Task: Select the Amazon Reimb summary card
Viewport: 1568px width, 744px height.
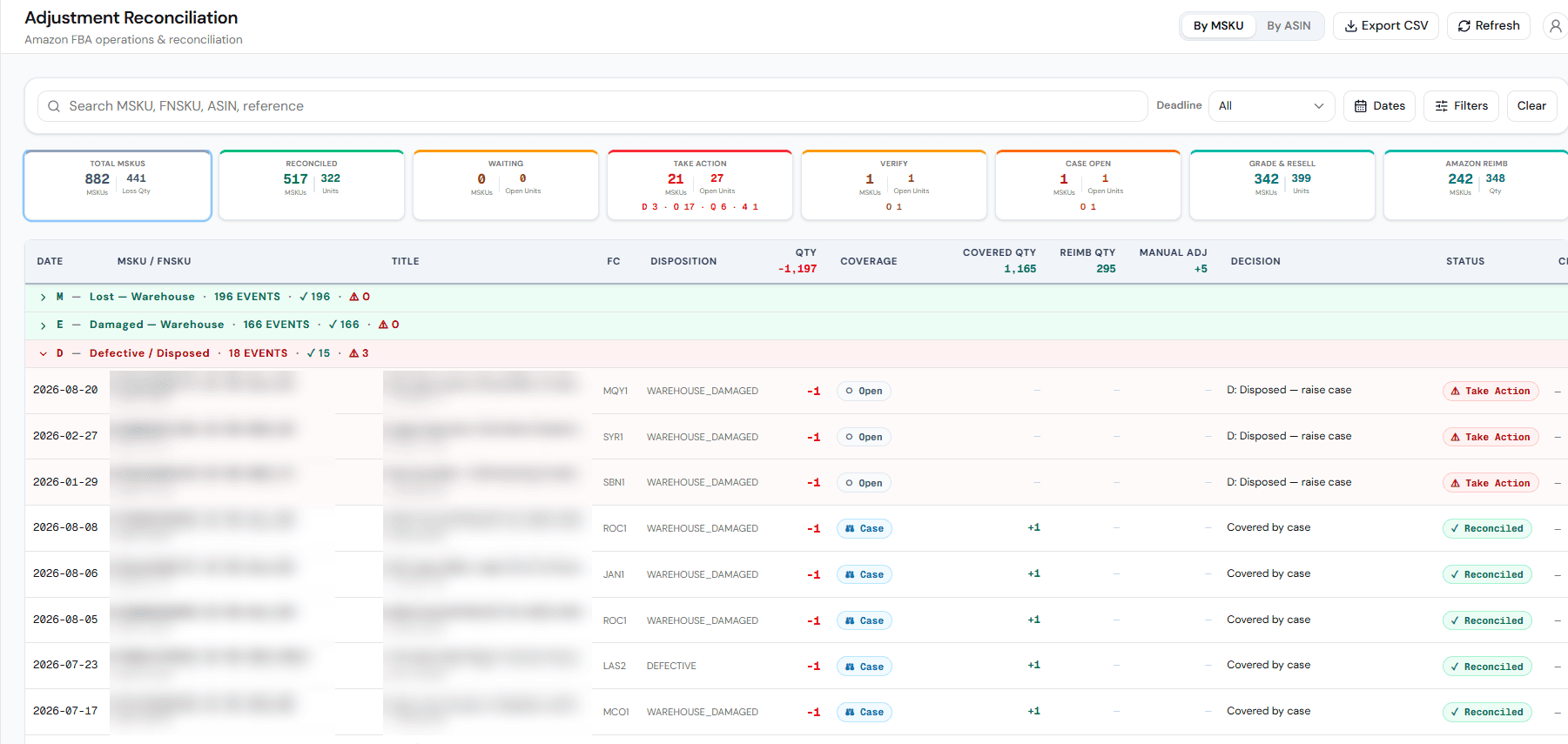Action: point(1477,185)
